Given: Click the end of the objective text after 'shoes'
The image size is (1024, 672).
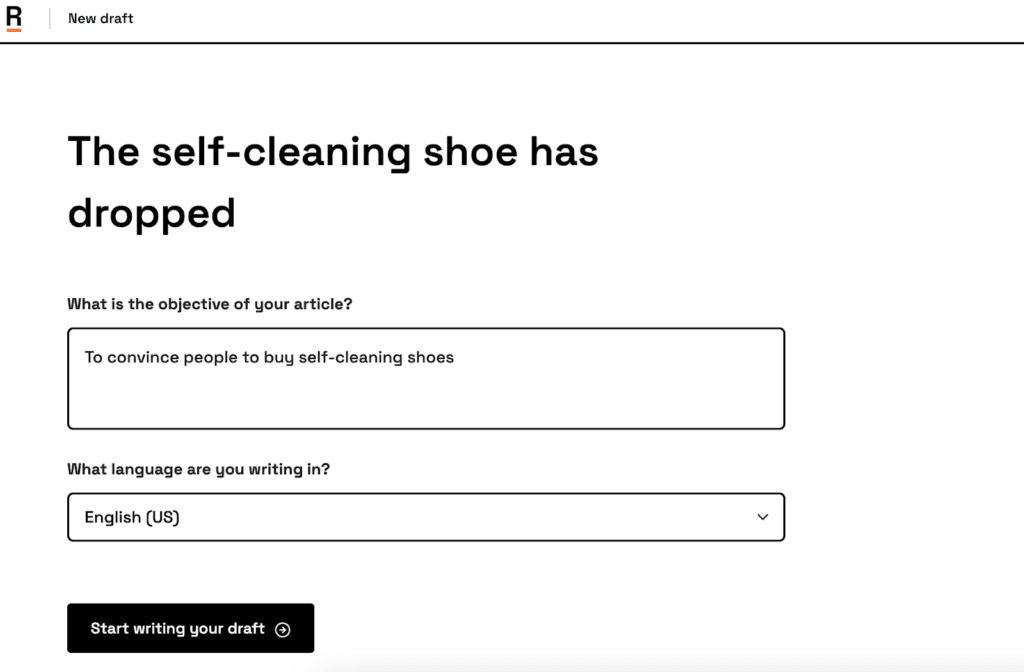Looking at the screenshot, I should coord(456,357).
